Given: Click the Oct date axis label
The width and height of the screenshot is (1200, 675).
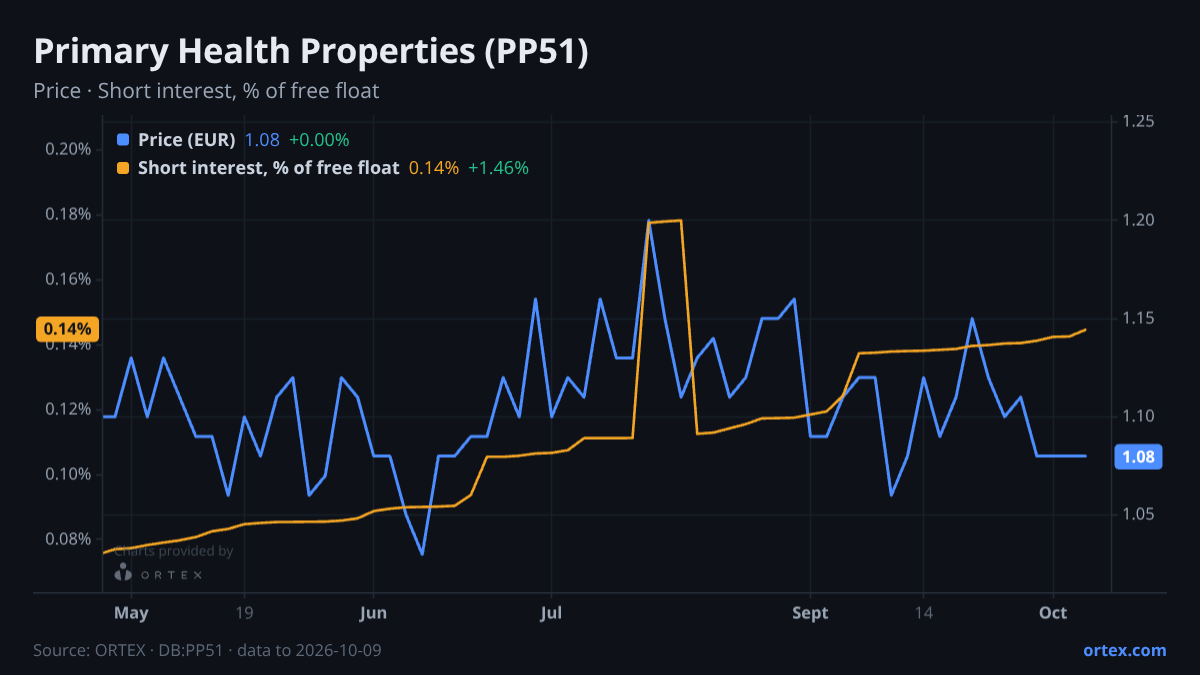Looking at the screenshot, I should (1053, 612).
